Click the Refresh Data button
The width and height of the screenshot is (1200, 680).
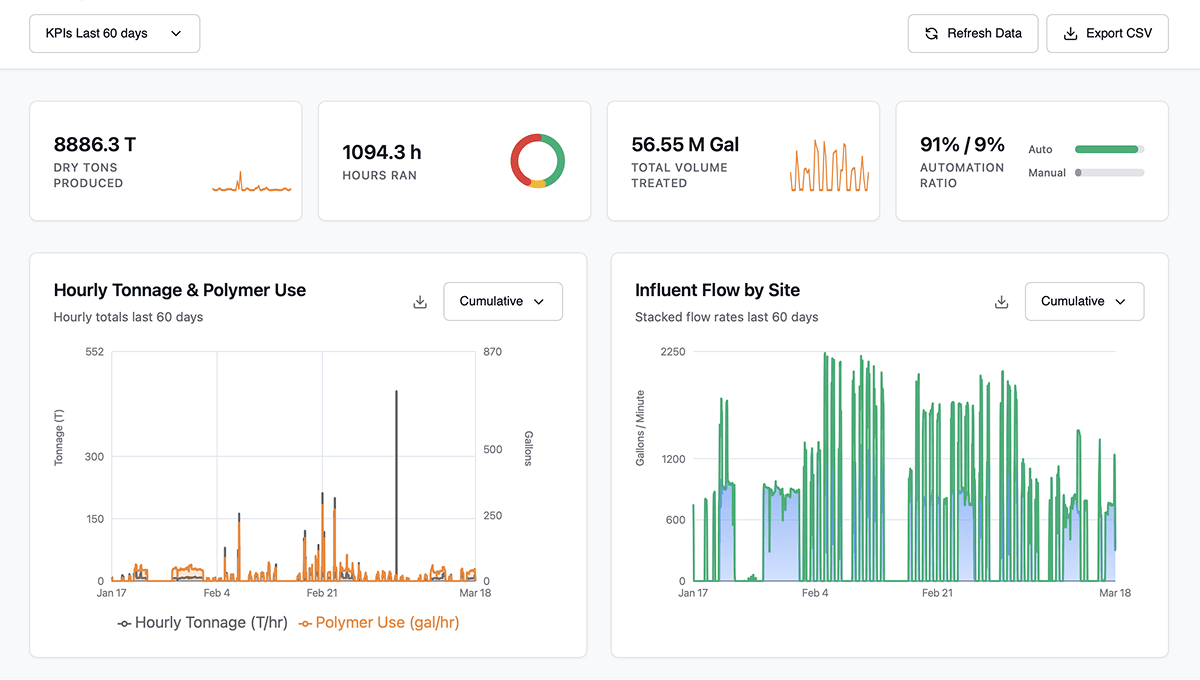click(x=973, y=33)
